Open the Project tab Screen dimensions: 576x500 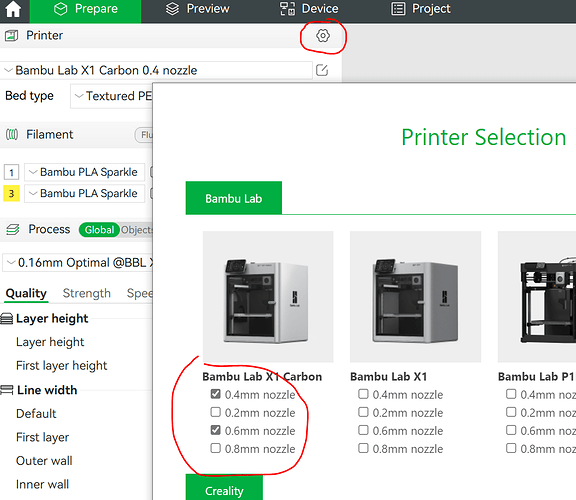(x=421, y=9)
